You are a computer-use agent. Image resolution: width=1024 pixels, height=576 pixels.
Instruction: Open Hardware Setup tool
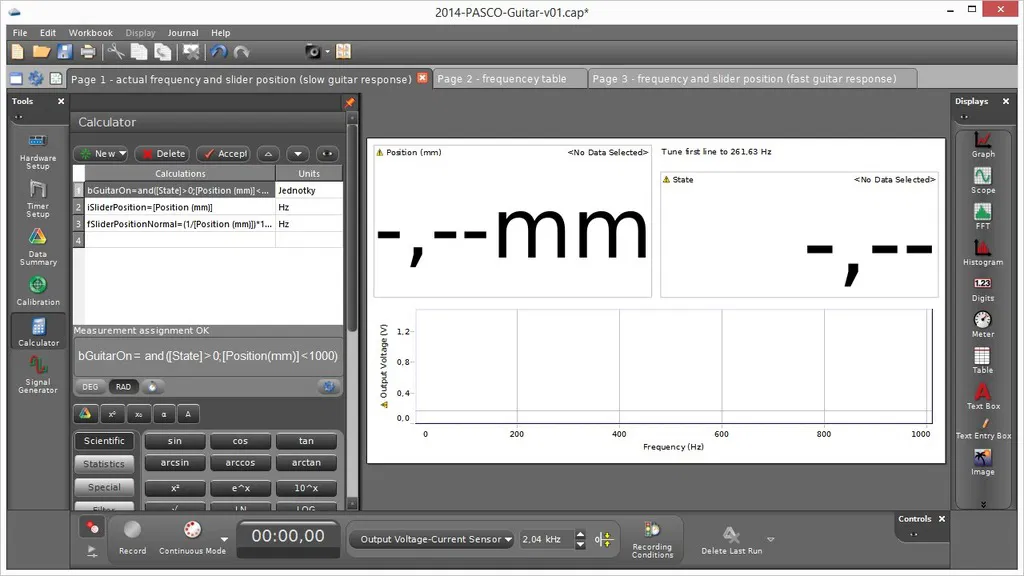tap(38, 152)
